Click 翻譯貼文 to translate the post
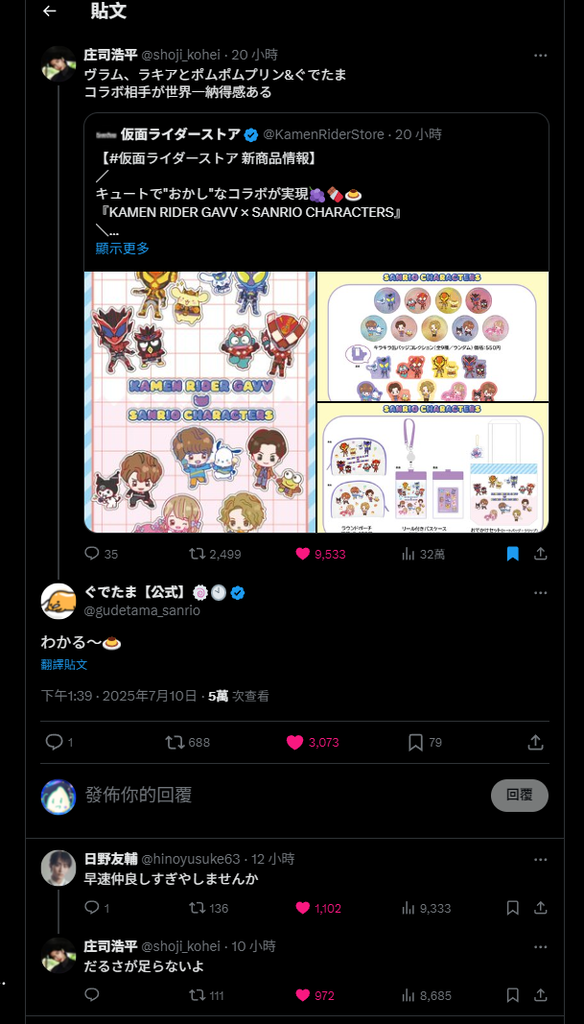Image resolution: width=584 pixels, height=1024 pixels. tap(64, 665)
